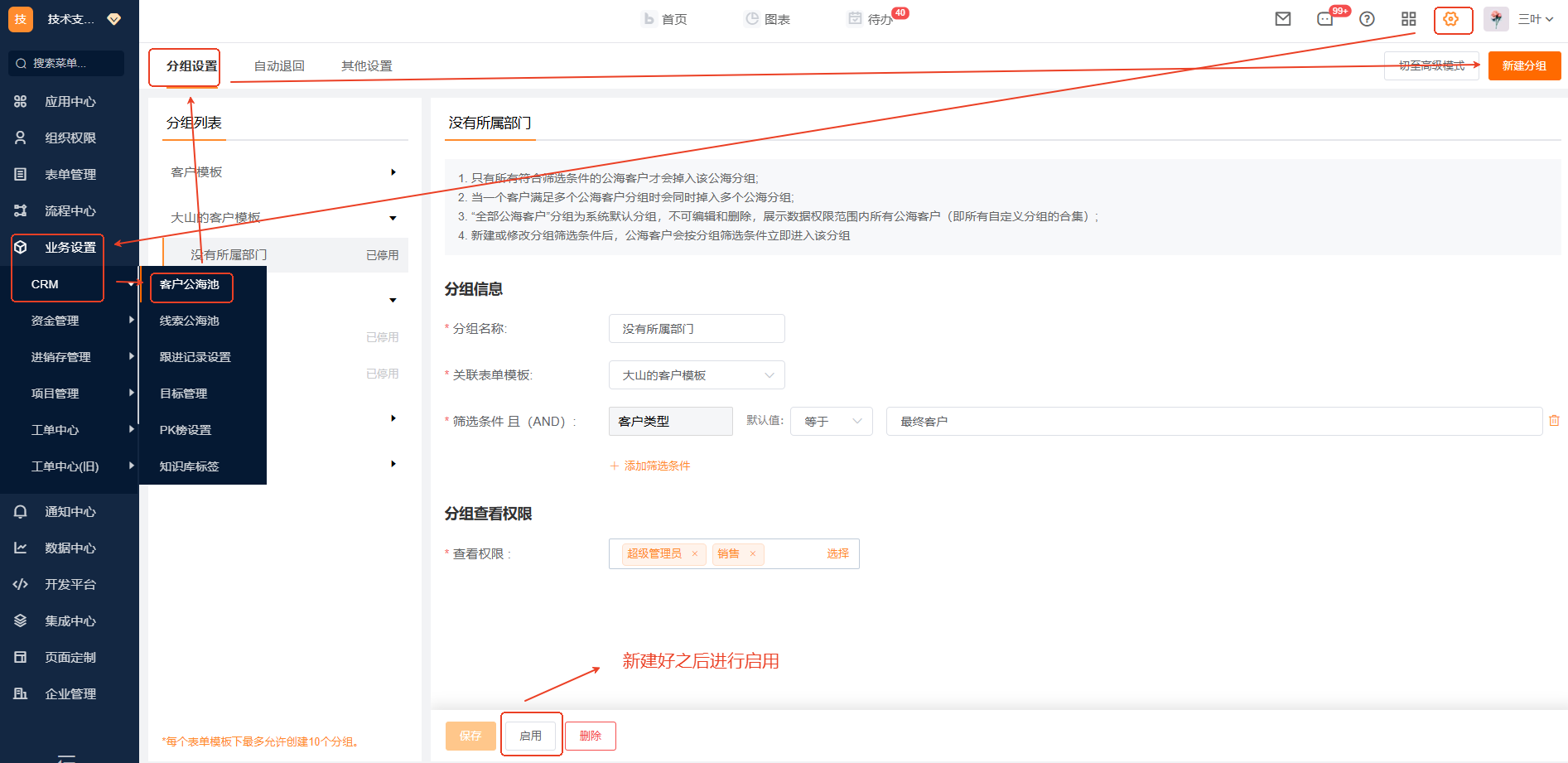Click the 开发平台 code icon
1568x763 pixels.
[21, 584]
